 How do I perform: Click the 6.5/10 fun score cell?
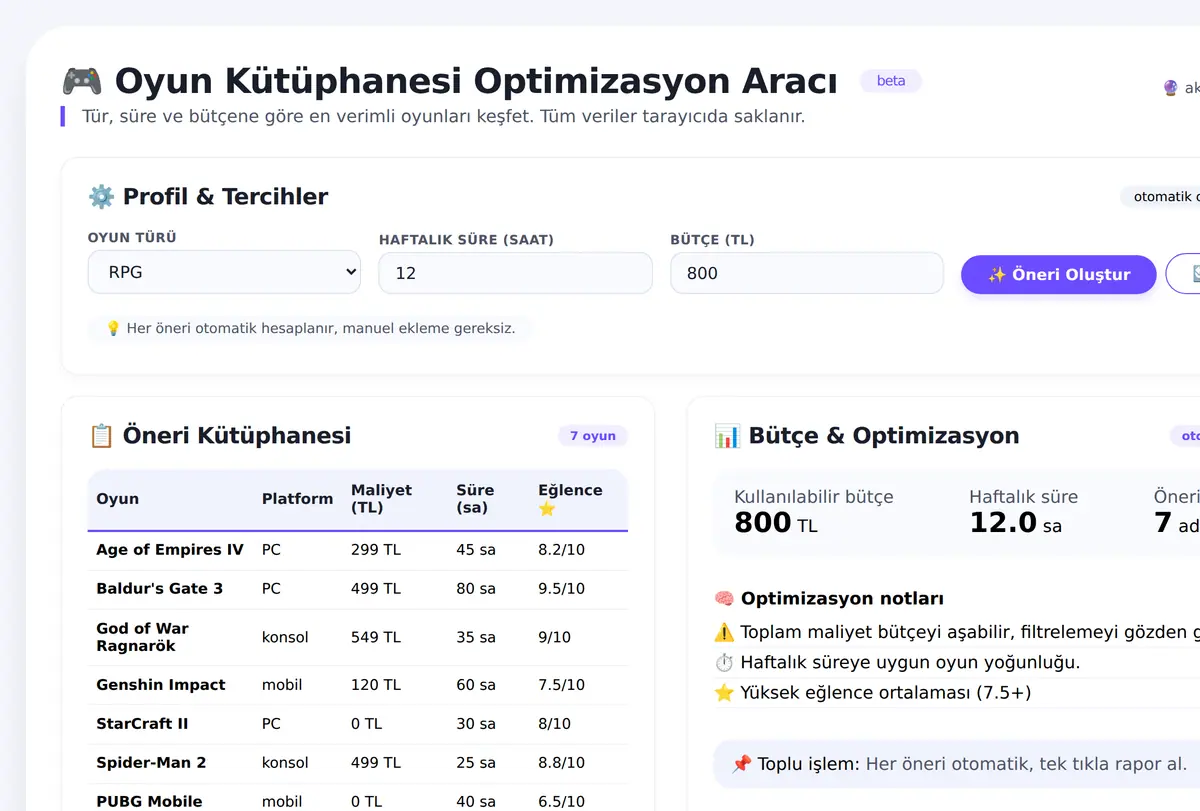561,802
